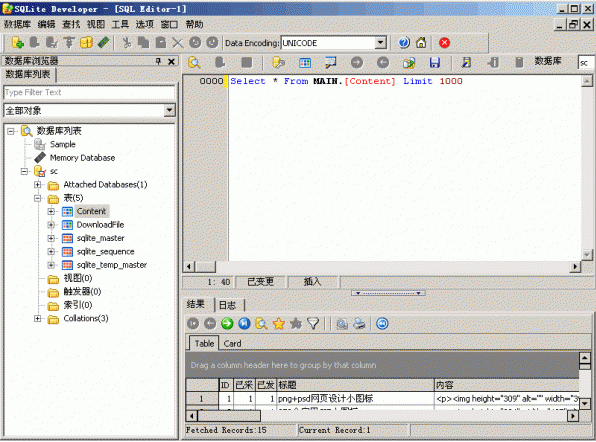Click the yellow database pair icon
This screenshot has height=442, width=596.
pos(86,43)
